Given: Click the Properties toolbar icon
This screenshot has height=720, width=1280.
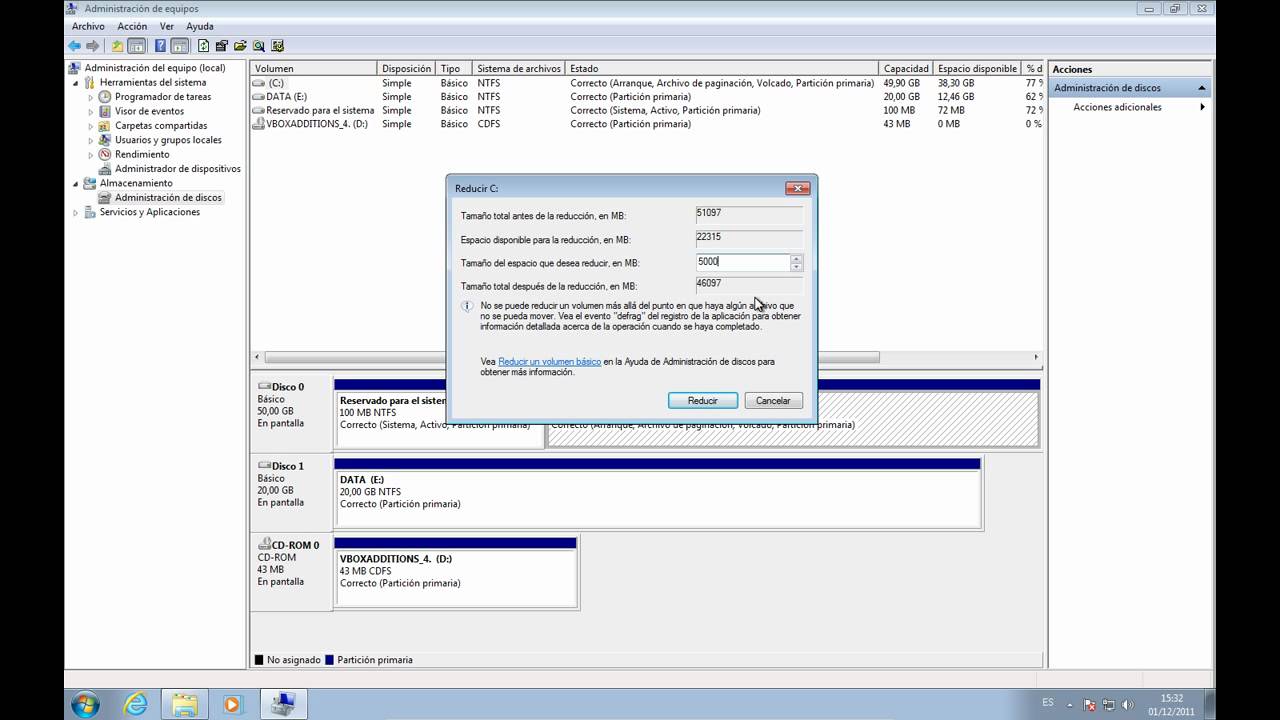Looking at the screenshot, I should (x=222, y=46).
